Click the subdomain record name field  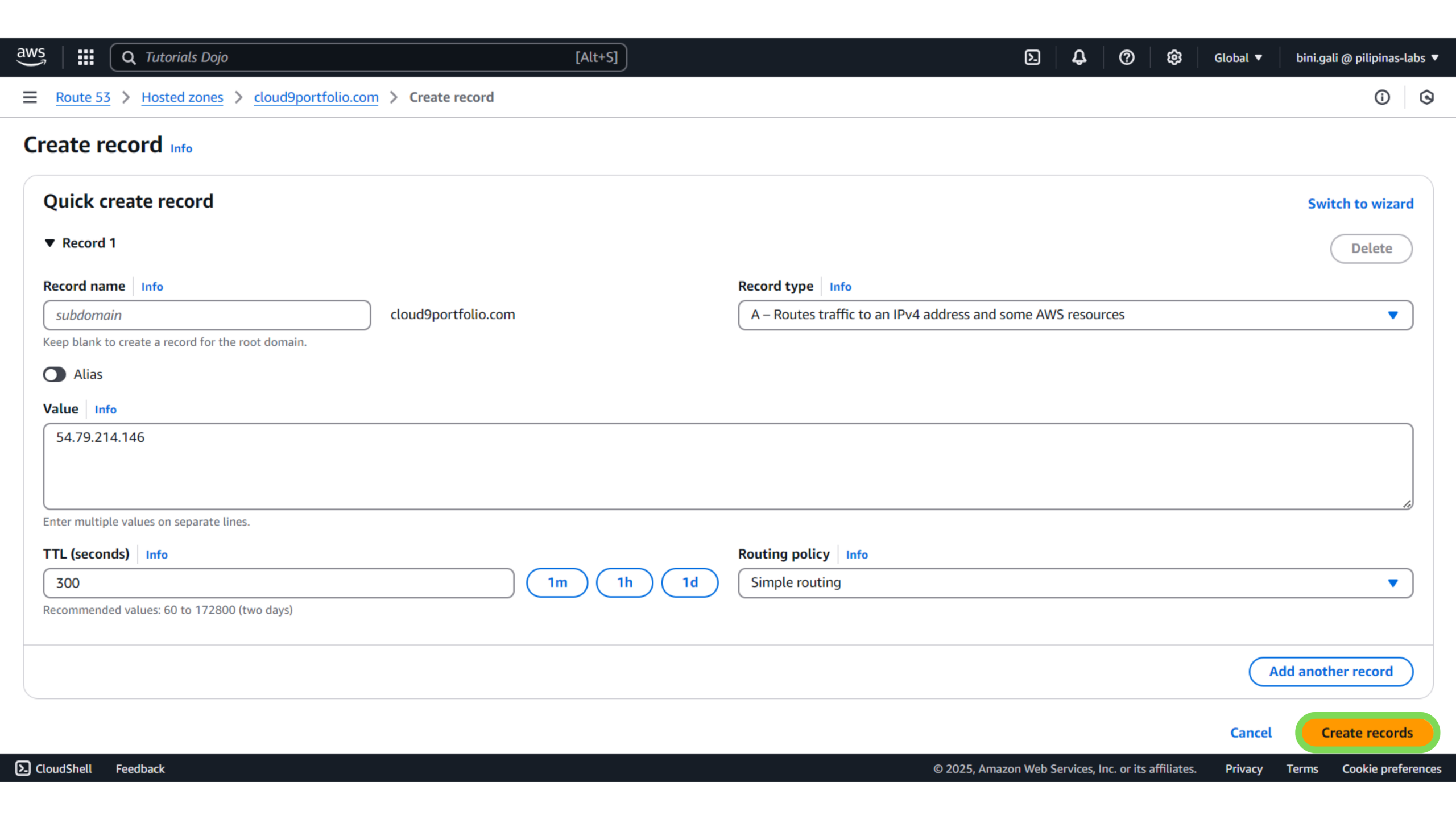pos(207,315)
